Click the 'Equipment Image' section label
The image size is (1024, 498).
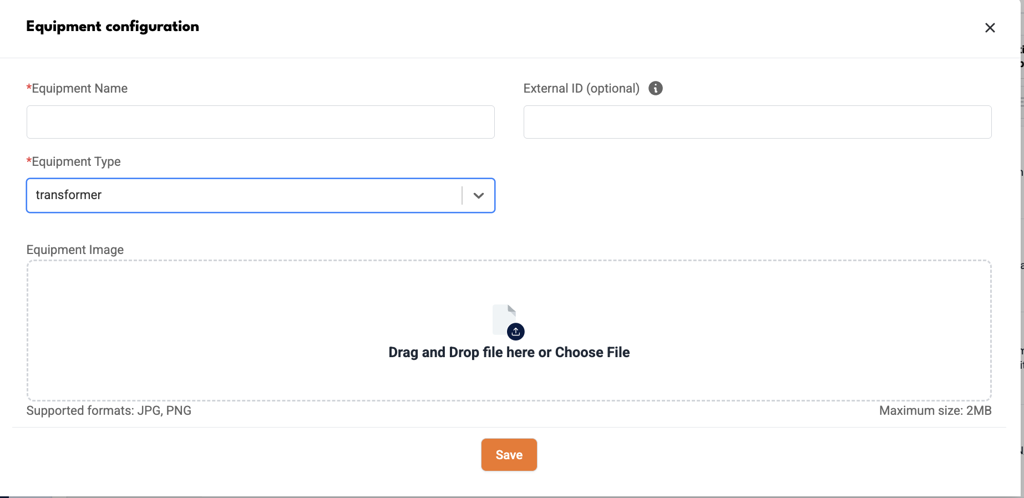point(75,249)
